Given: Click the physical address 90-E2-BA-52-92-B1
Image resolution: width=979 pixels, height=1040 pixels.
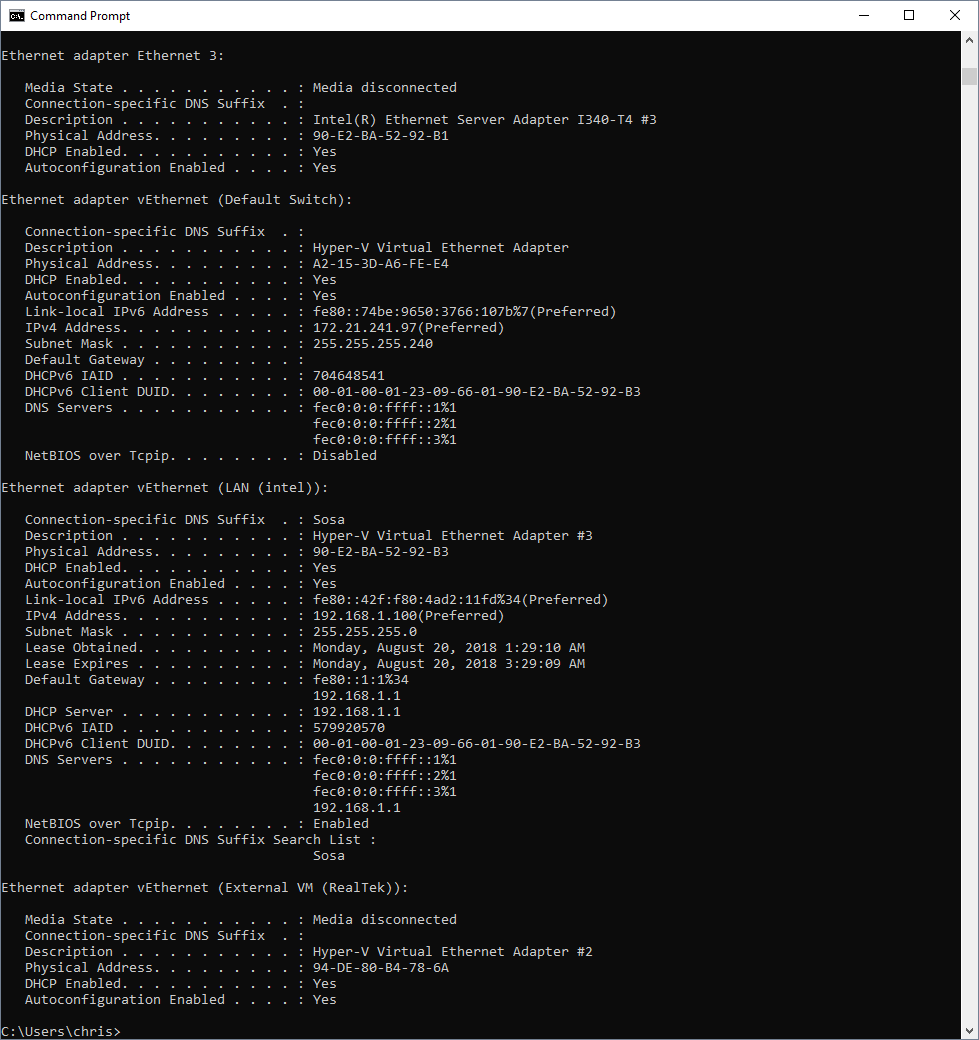Looking at the screenshot, I should [380, 136].
